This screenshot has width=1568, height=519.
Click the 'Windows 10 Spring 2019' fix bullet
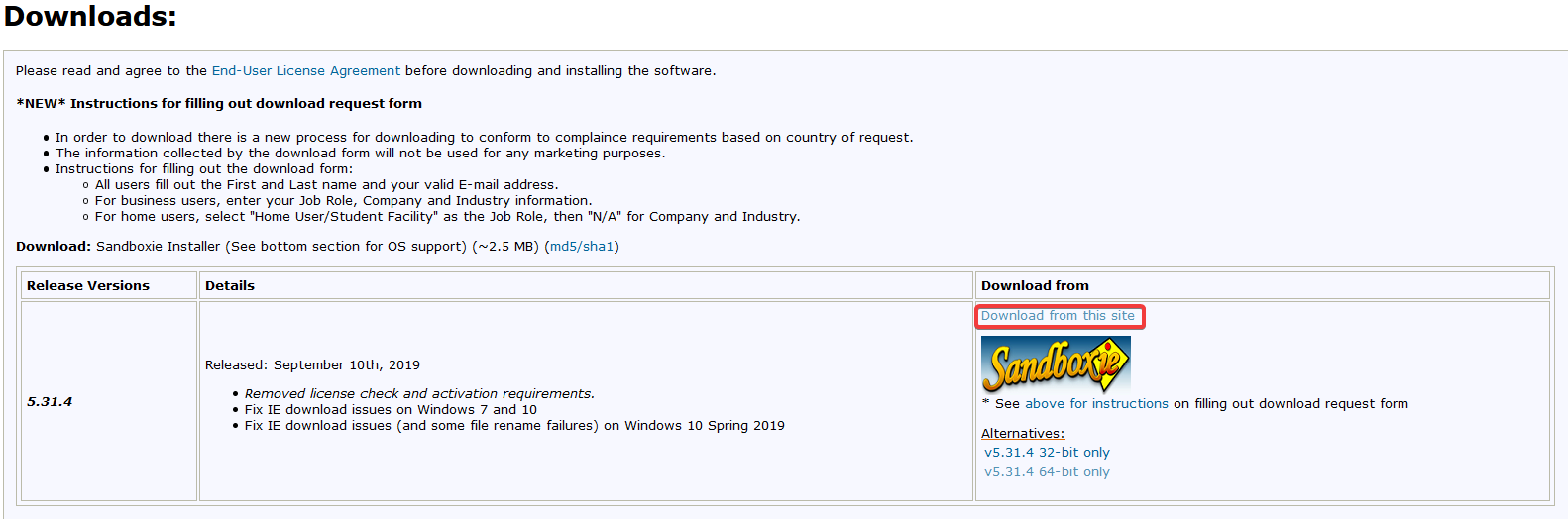pyautogui.click(x=514, y=426)
